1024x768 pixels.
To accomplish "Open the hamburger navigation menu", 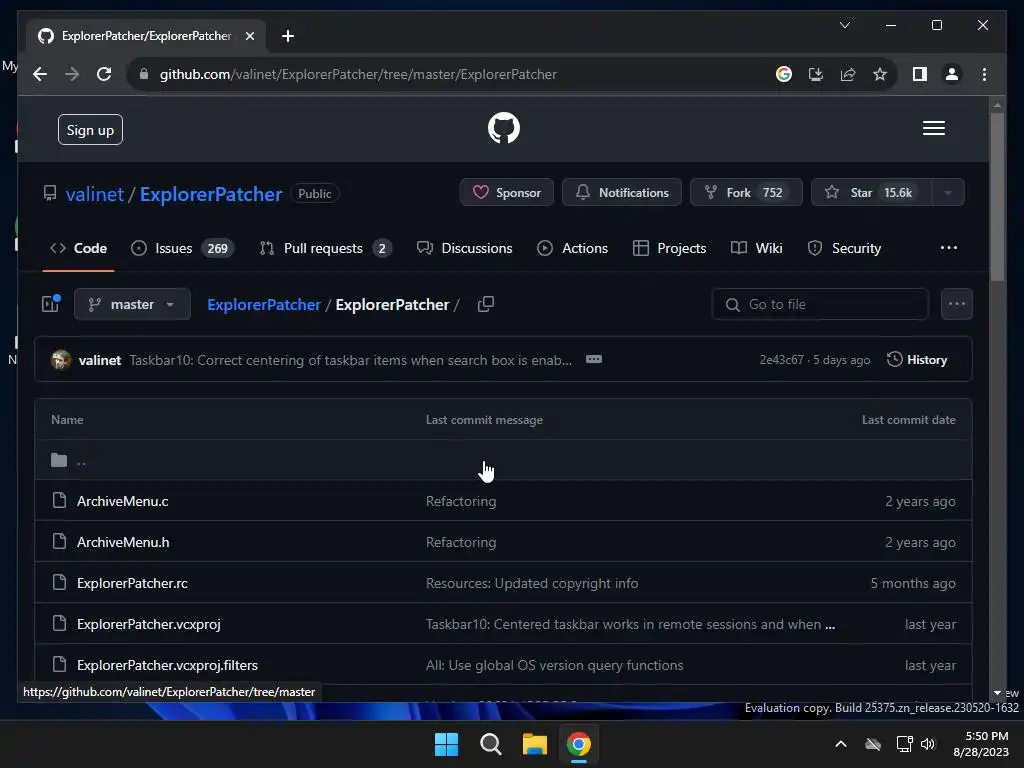I will (934, 128).
